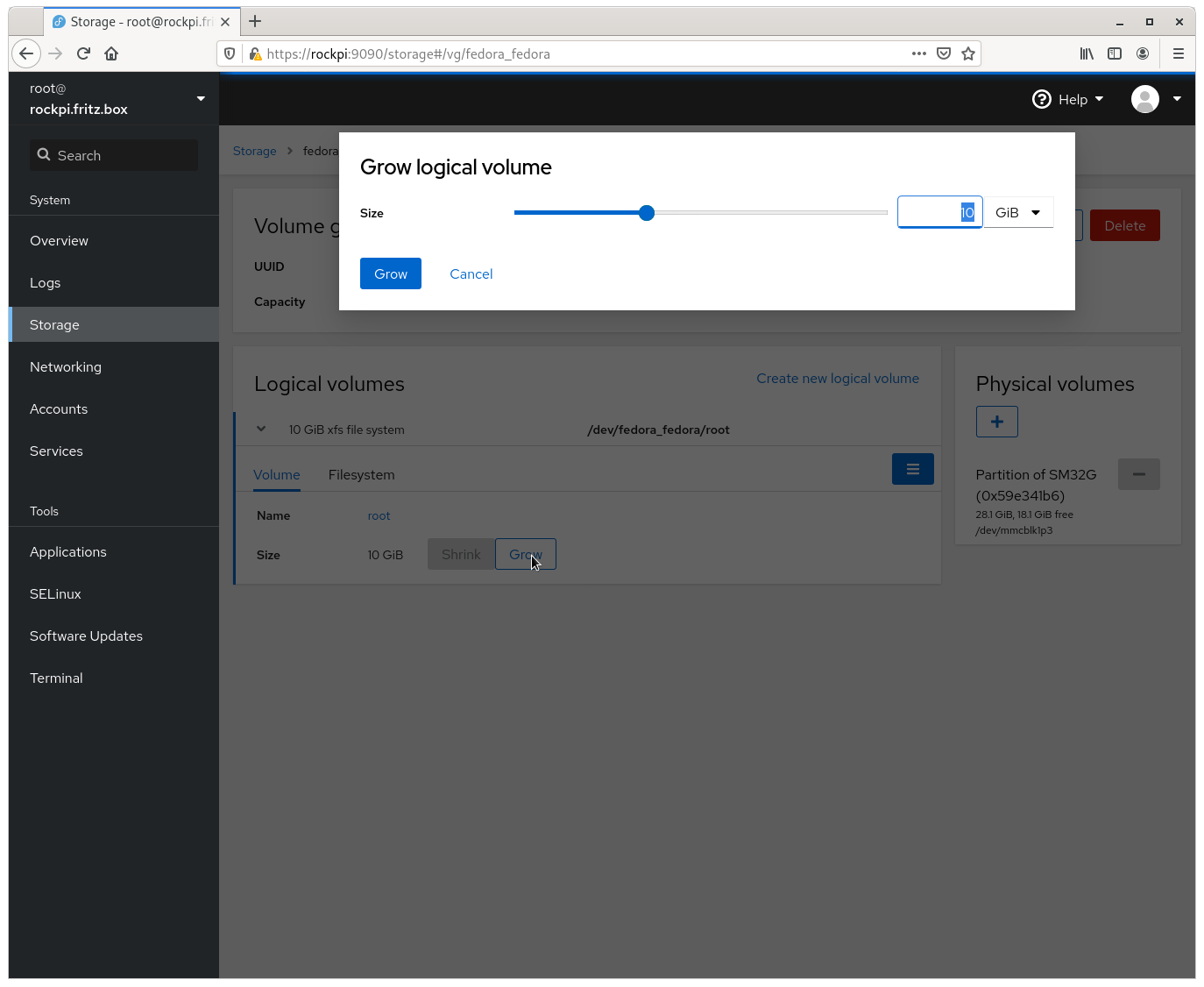The image size is (1204, 987).
Task: Click the sidebar Search magnifier icon
Action: pyautogui.click(x=44, y=155)
